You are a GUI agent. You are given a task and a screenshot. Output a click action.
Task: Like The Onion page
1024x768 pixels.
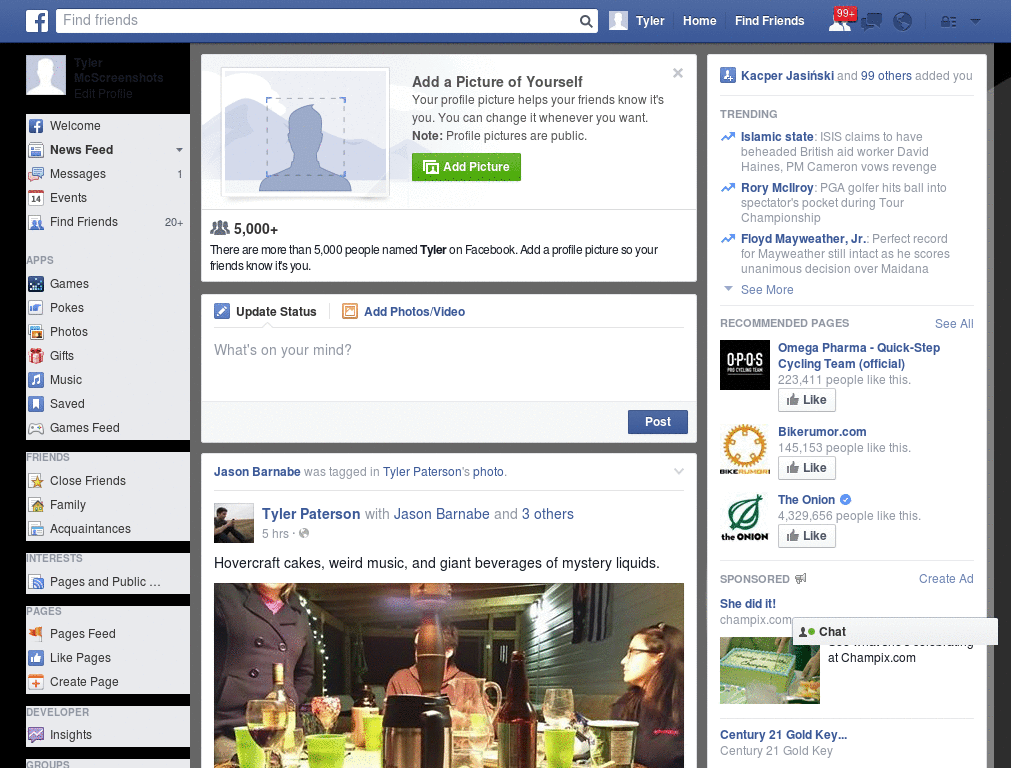(807, 536)
